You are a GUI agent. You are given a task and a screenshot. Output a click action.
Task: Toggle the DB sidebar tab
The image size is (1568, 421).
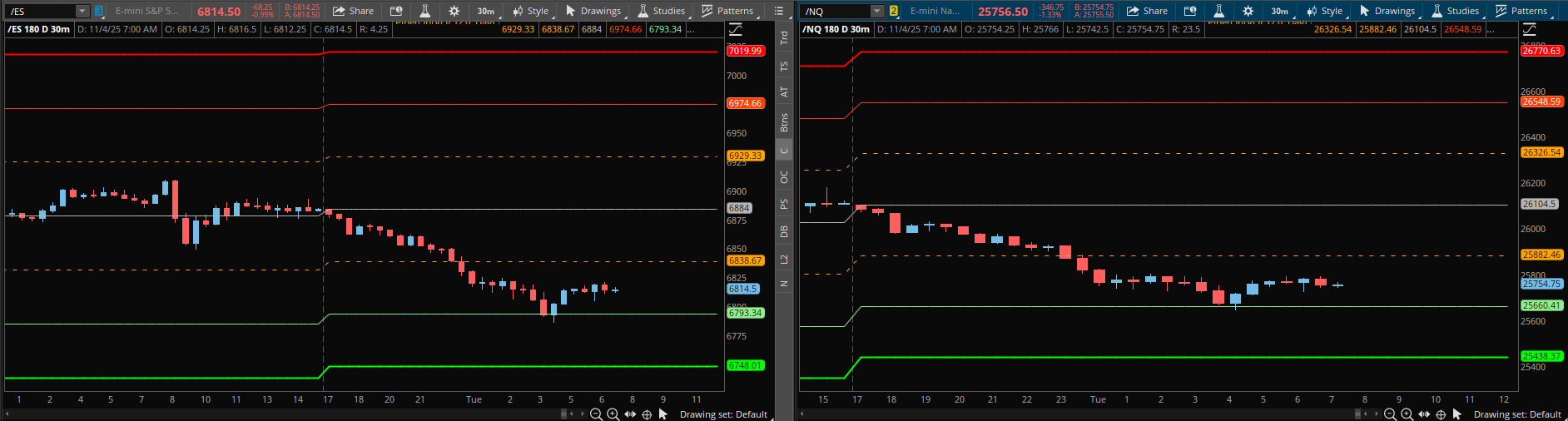[784, 232]
